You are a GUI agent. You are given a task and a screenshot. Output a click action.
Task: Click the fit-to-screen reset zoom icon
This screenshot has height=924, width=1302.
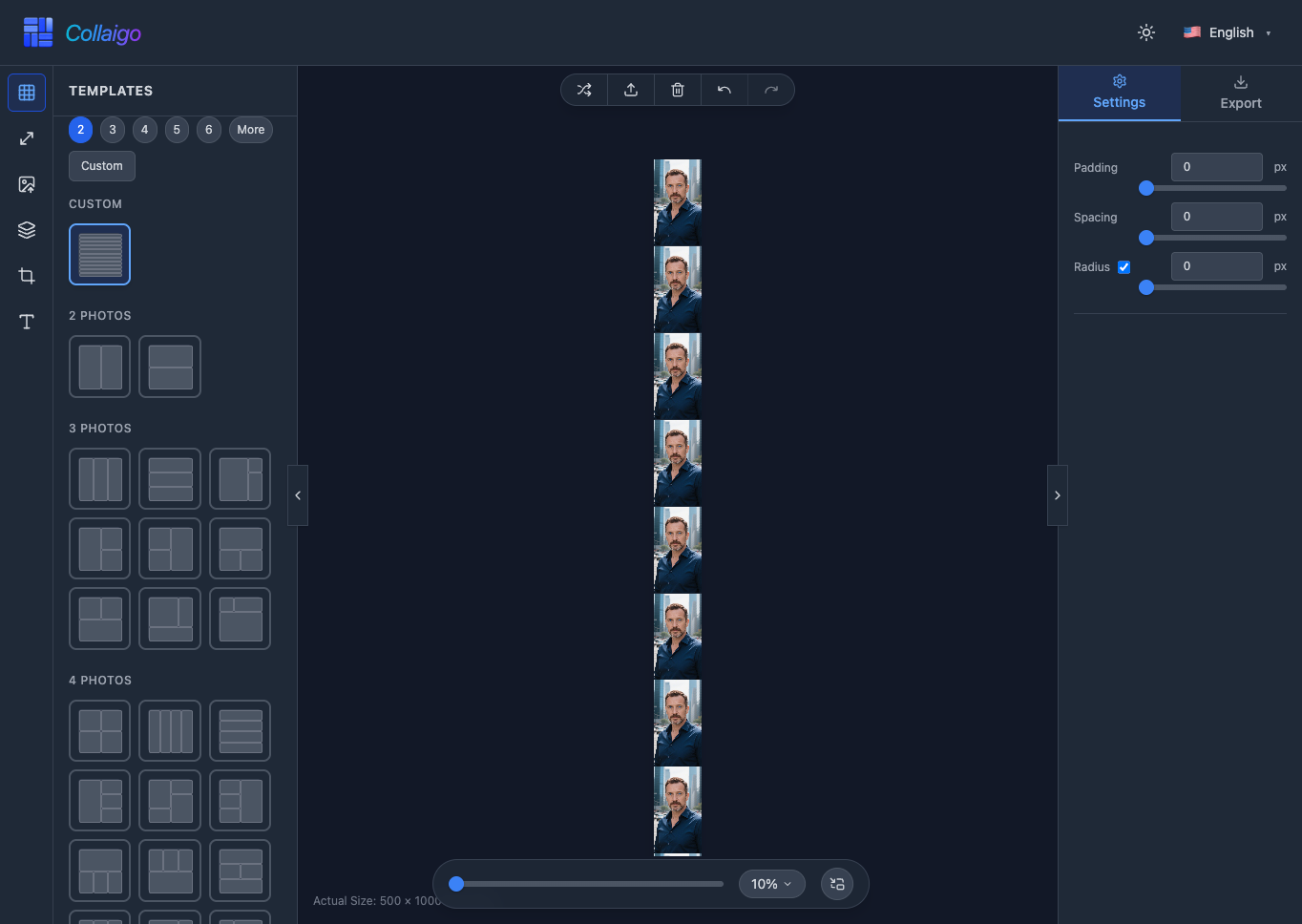click(837, 884)
